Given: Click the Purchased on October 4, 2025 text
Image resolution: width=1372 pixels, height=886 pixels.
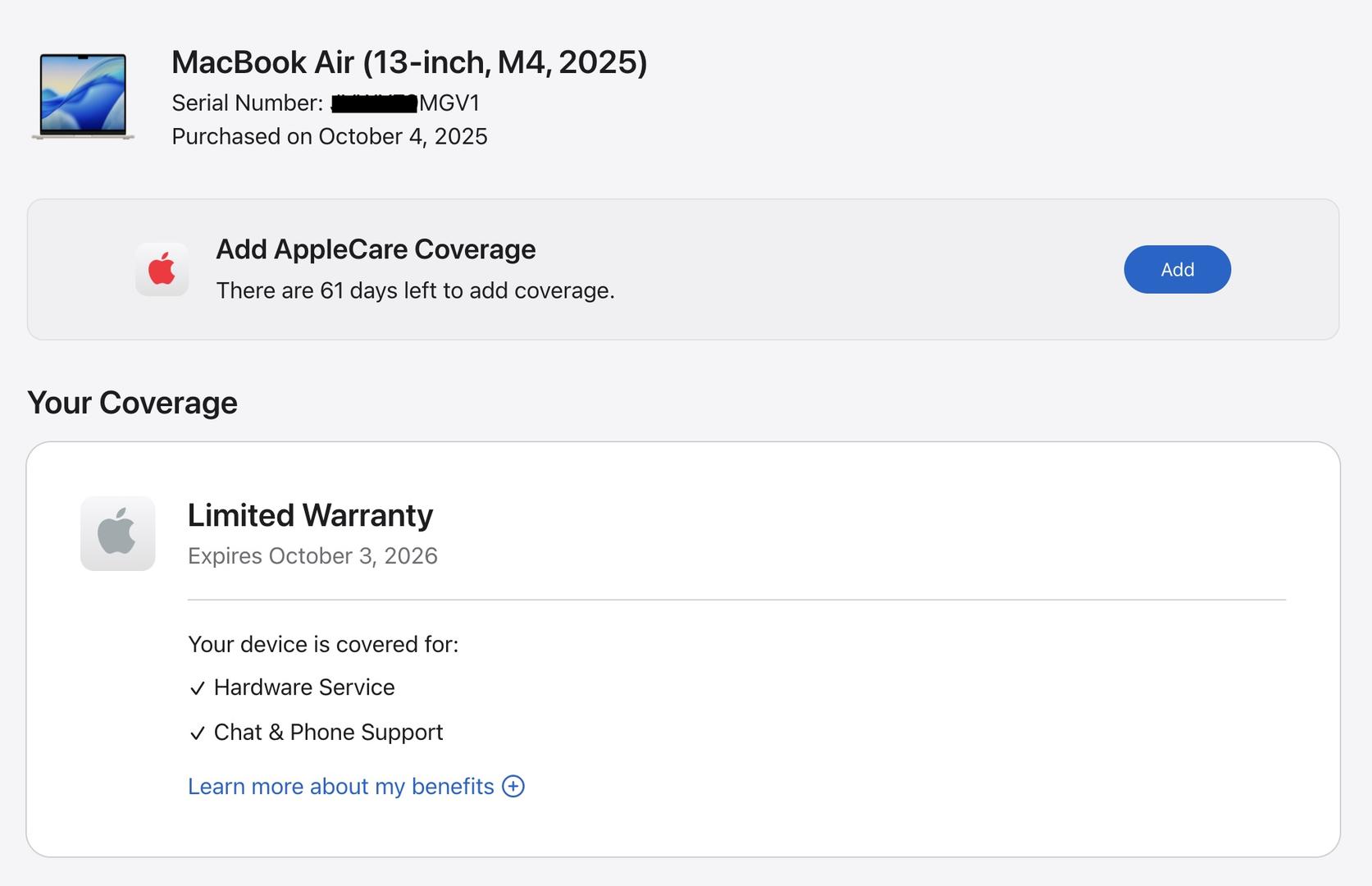Looking at the screenshot, I should pyautogui.click(x=329, y=136).
